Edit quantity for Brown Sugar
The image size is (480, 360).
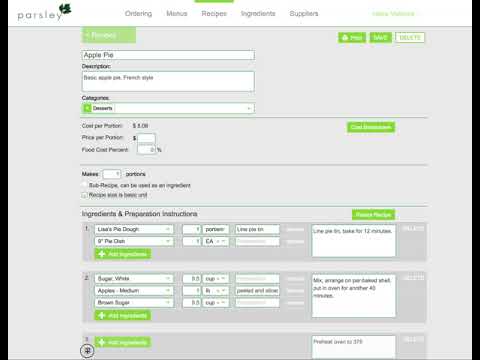(x=192, y=303)
